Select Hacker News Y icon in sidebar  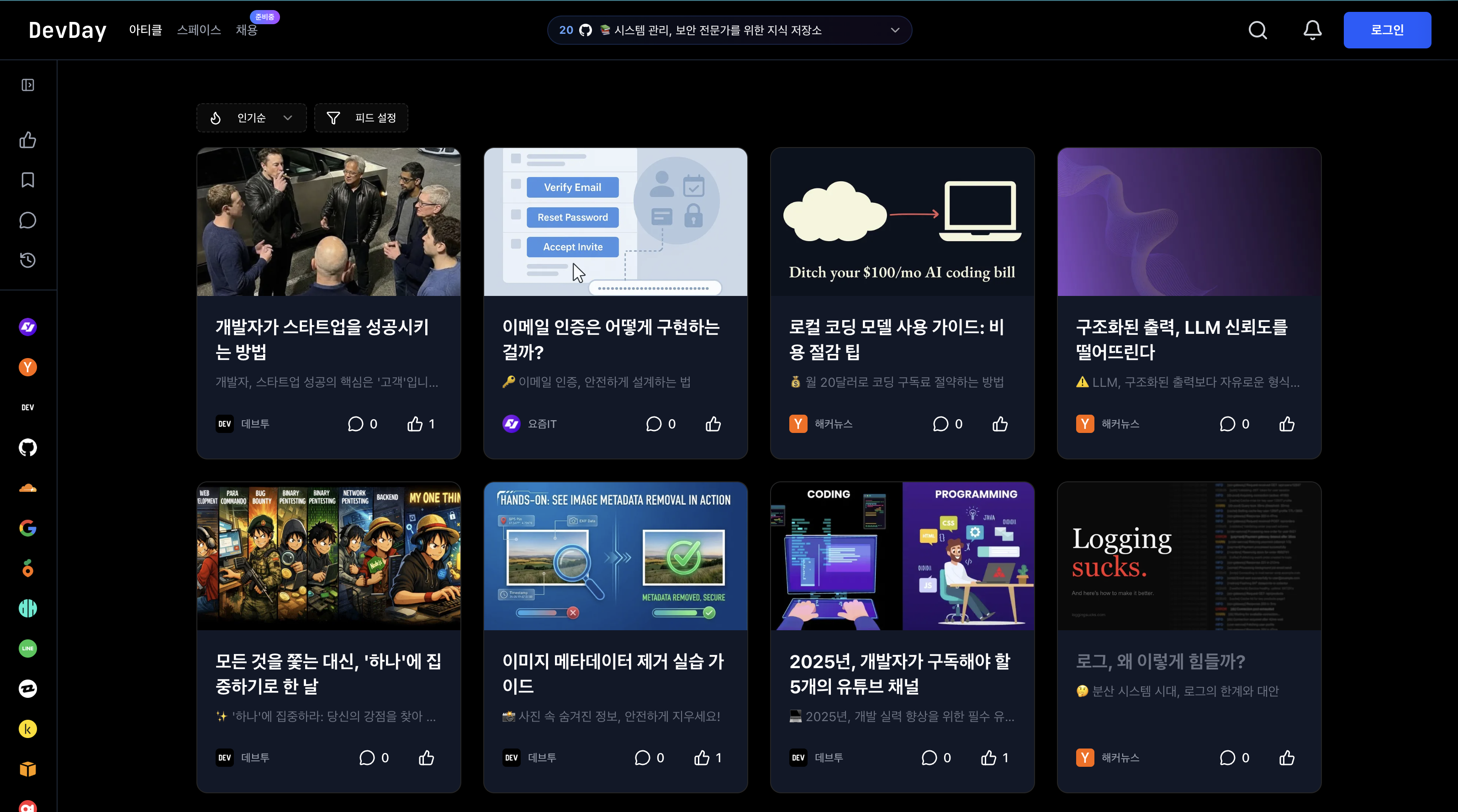[28, 367]
